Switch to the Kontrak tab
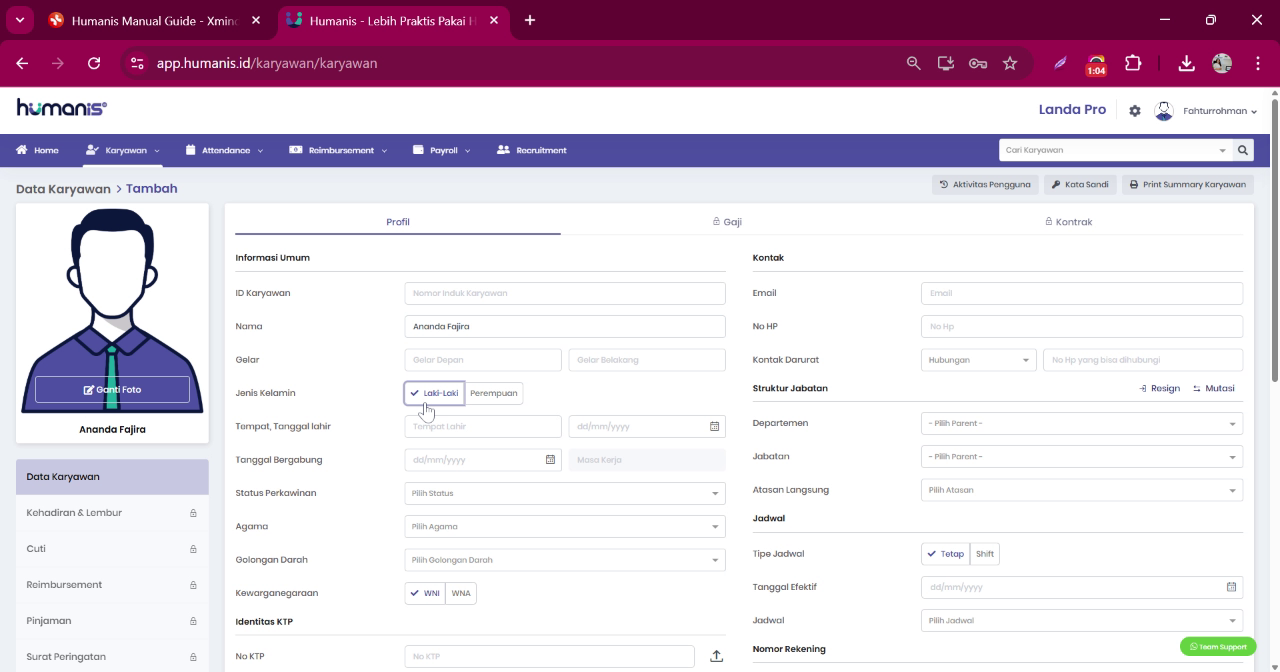This screenshot has height=672, width=1280. (1069, 222)
